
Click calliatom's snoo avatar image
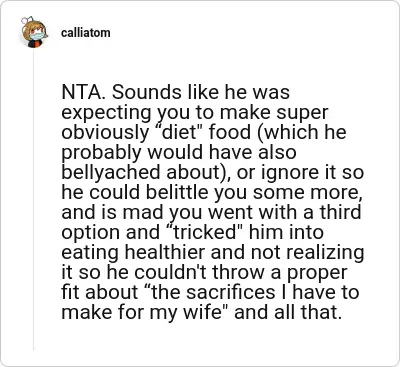pyautogui.click(x=34, y=32)
